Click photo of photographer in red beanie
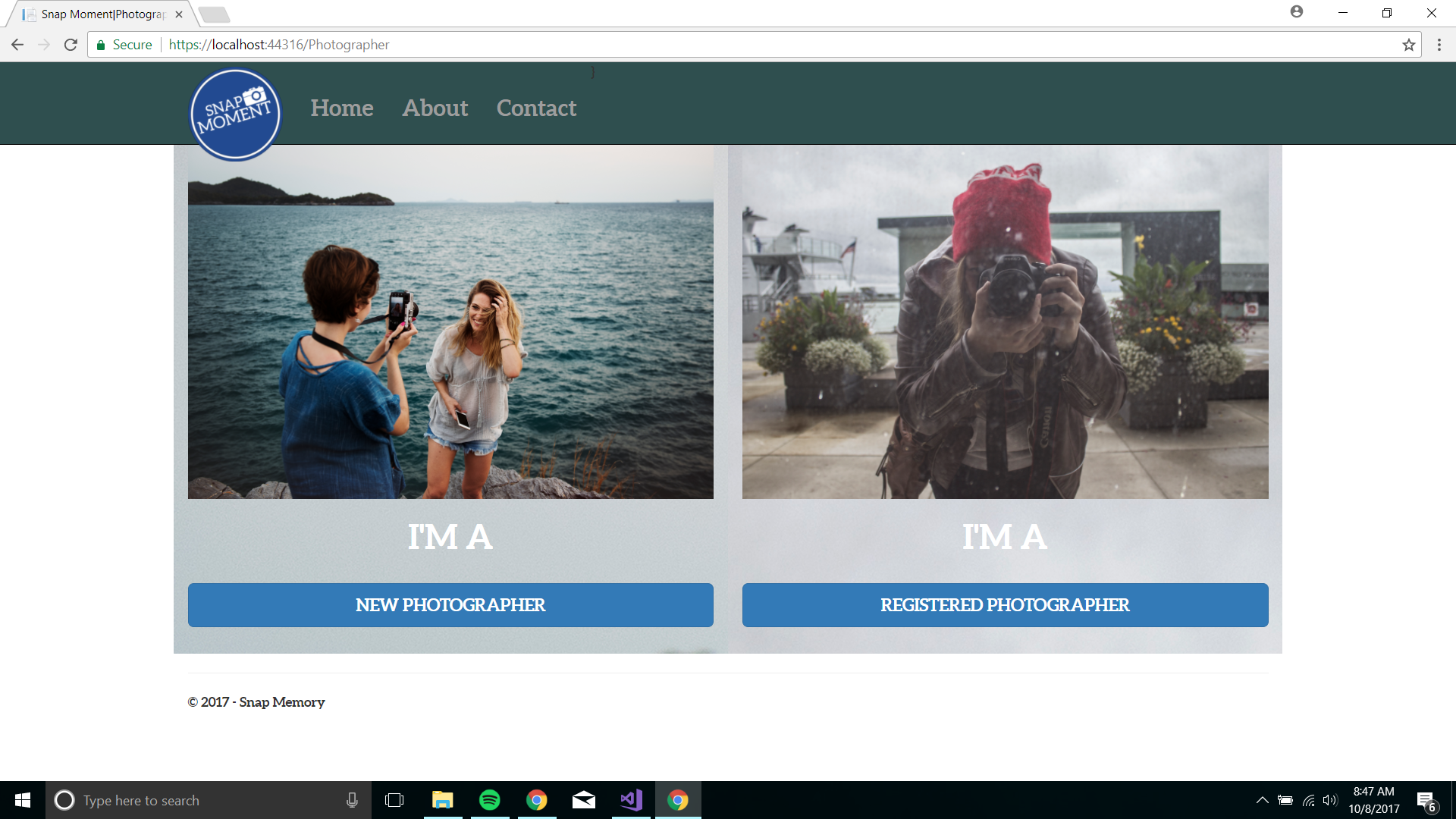 click(1005, 322)
